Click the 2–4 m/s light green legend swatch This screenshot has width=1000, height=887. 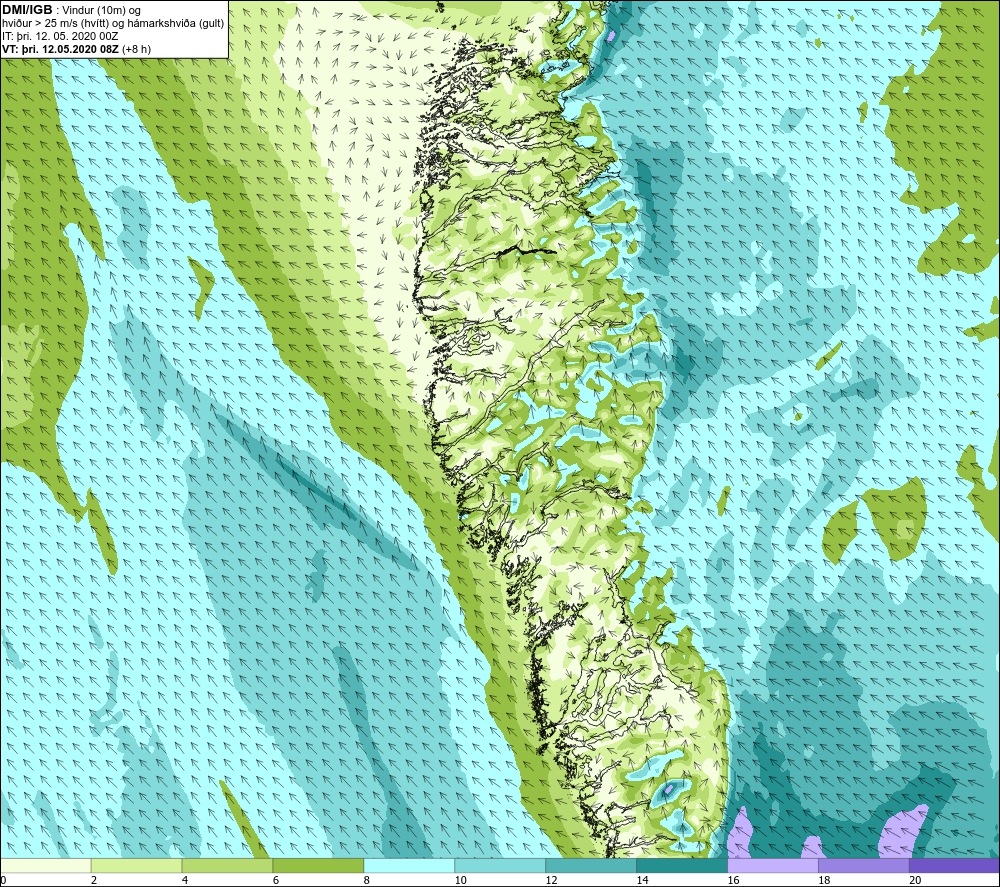[136, 865]
